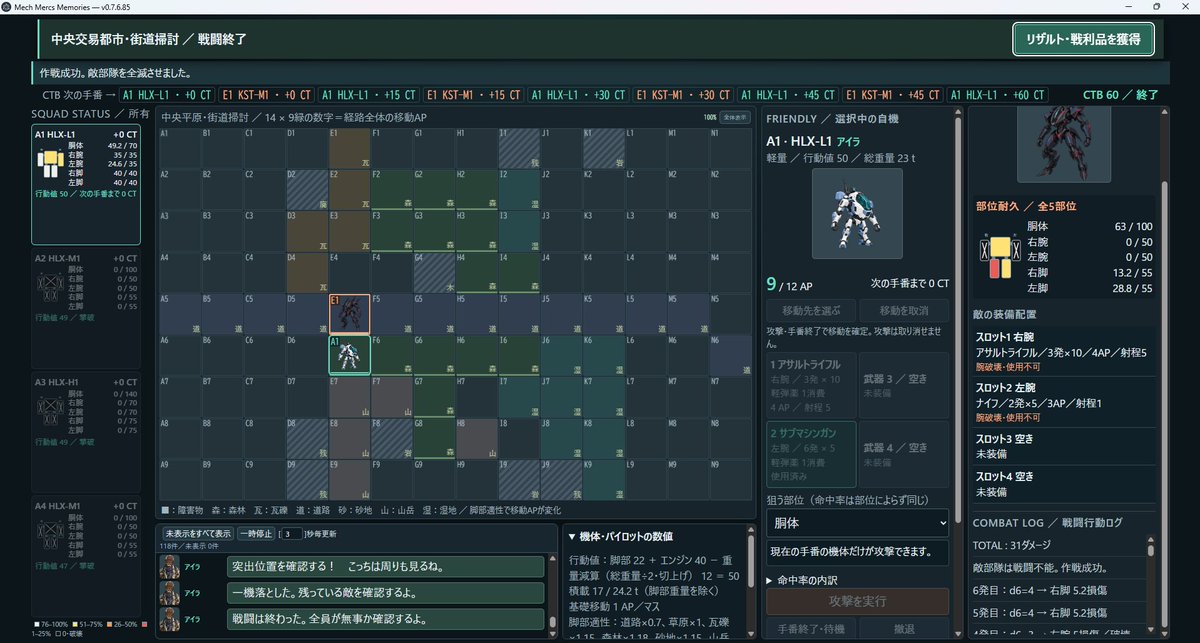
Task: Select the E1 KST-M1 +0 CT turn entry
Action: pyautogui.click(x=267, y=95)
